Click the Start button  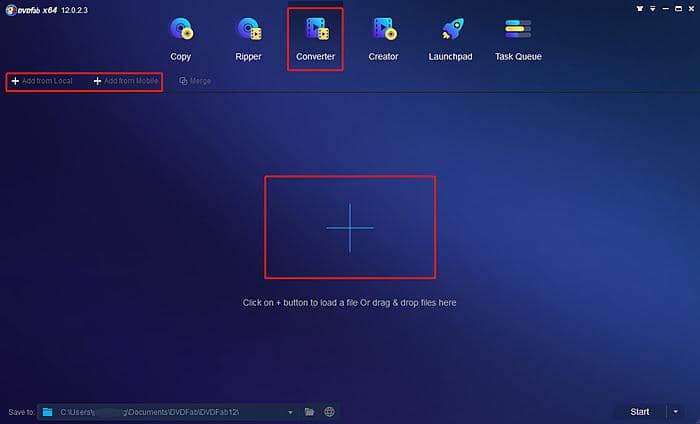pos(640,412)
